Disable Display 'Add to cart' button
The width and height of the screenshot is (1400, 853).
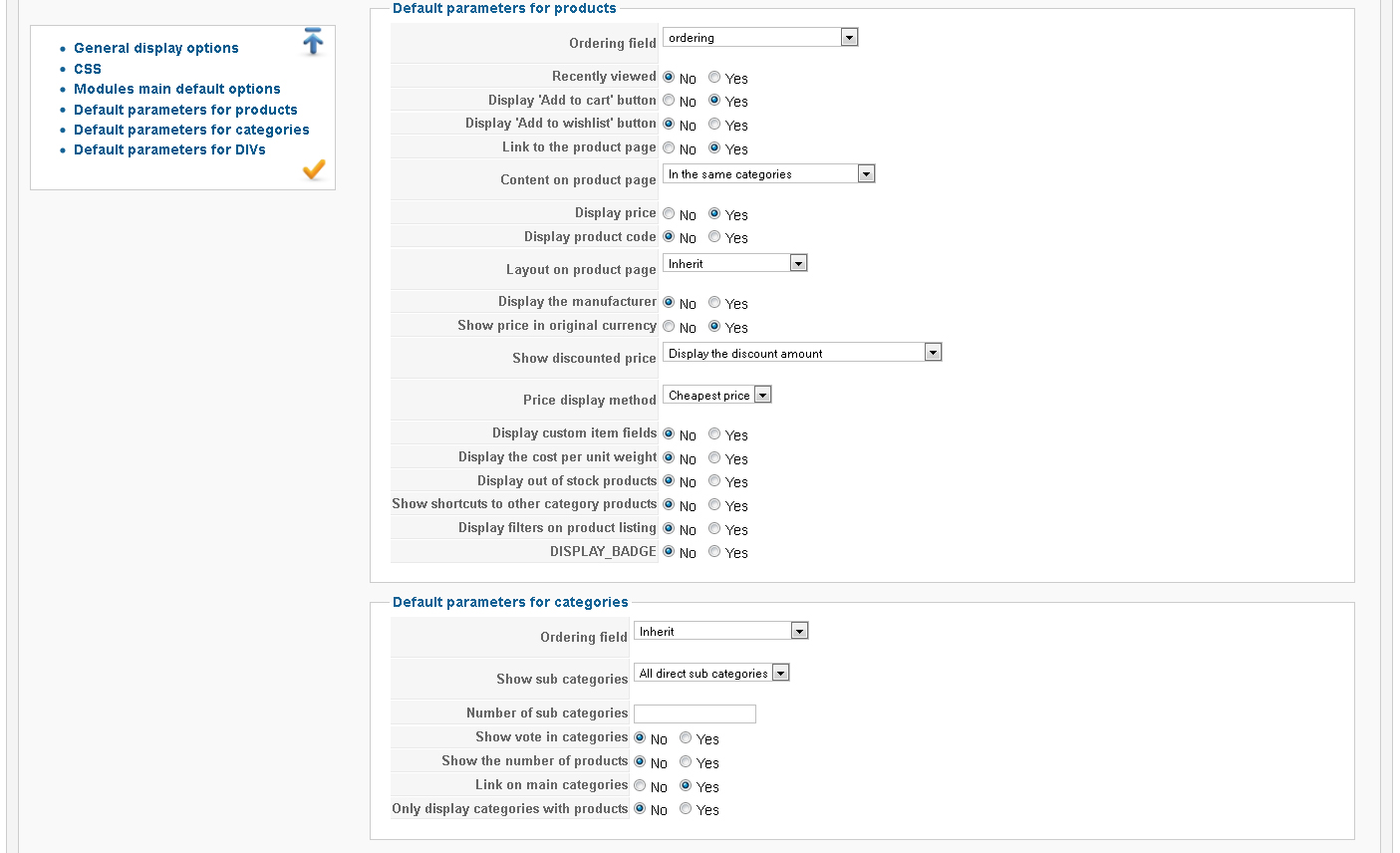tap(669, 100)
